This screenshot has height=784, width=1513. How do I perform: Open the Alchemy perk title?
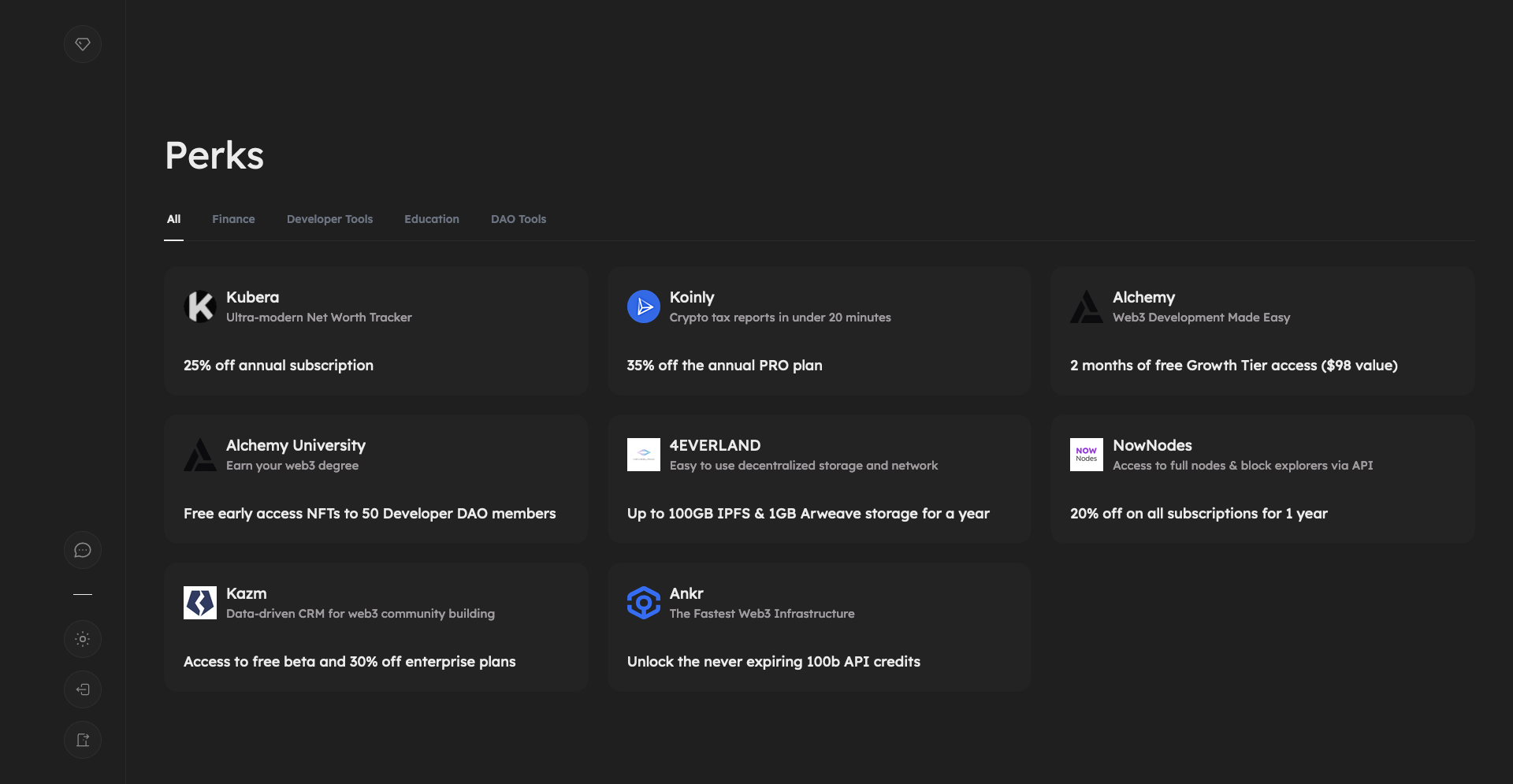[x=1143, y=297]
